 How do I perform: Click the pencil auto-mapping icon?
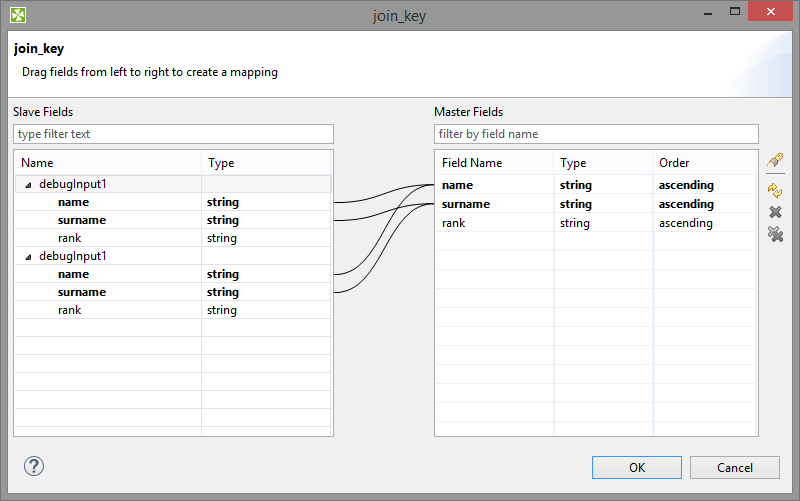coord(774,161)
